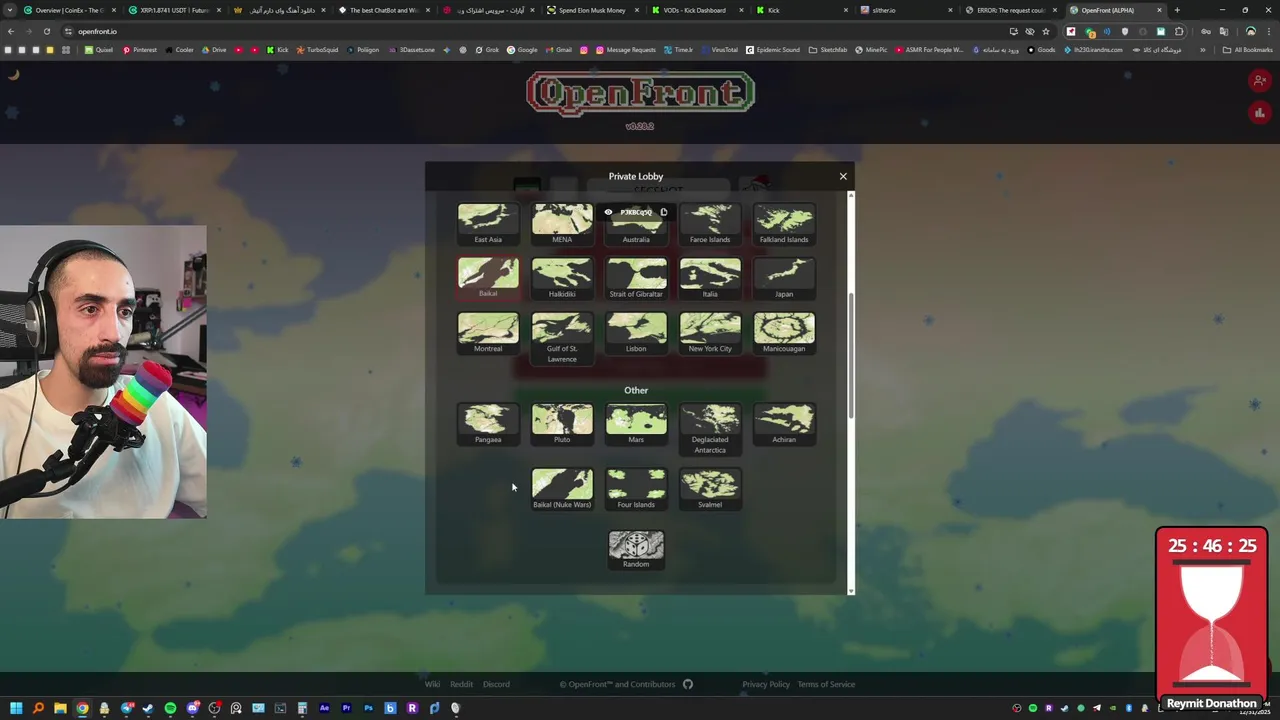
Task: Choose the Manicouagan crater map
Action: (784, 333)
